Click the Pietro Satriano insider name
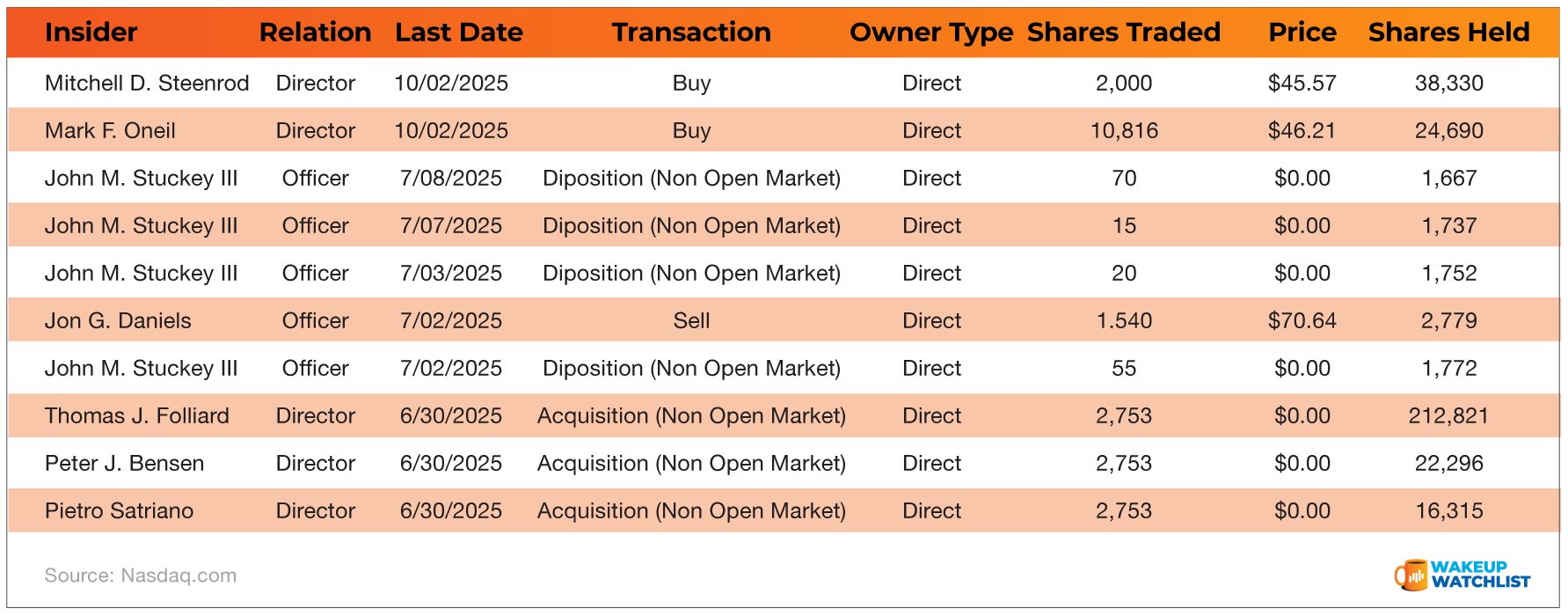The width and height of the screenshot is (1568, 616). [119, 511]
